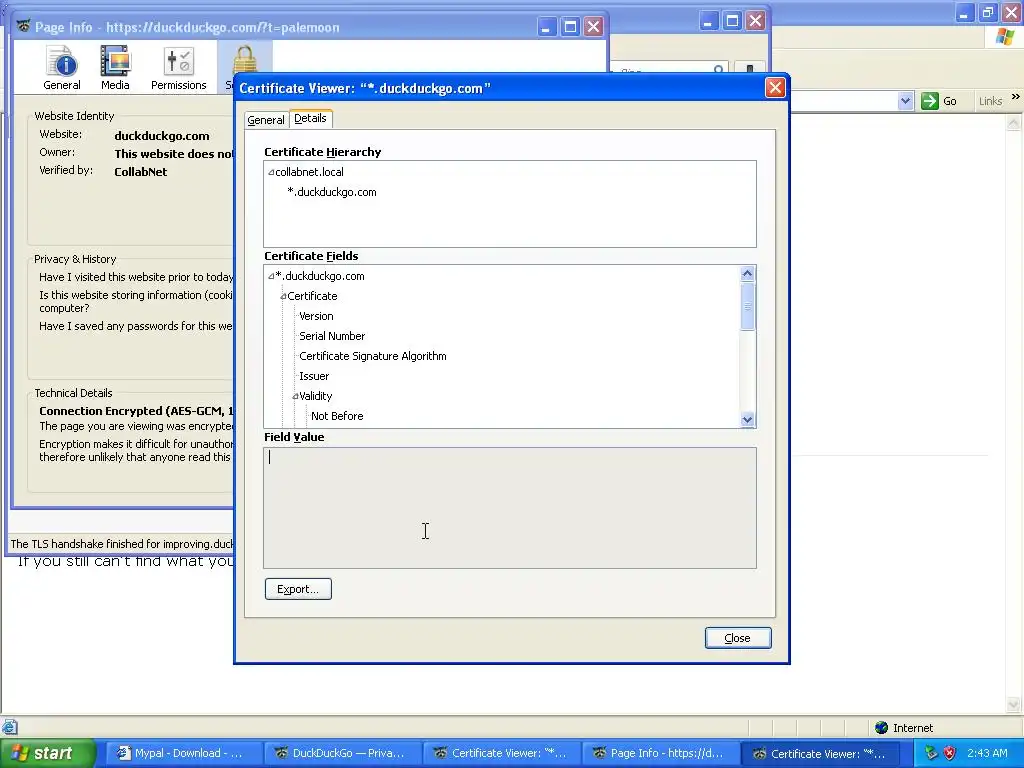The image size is (1024, 768).
Task: Open the Windows Start menu
Action: tap(48, 753)
